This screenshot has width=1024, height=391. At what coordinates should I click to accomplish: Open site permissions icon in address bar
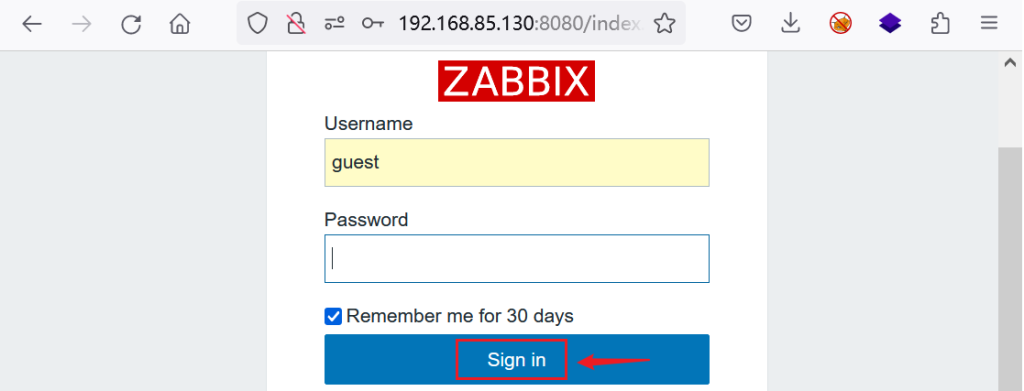coord(334,25)
